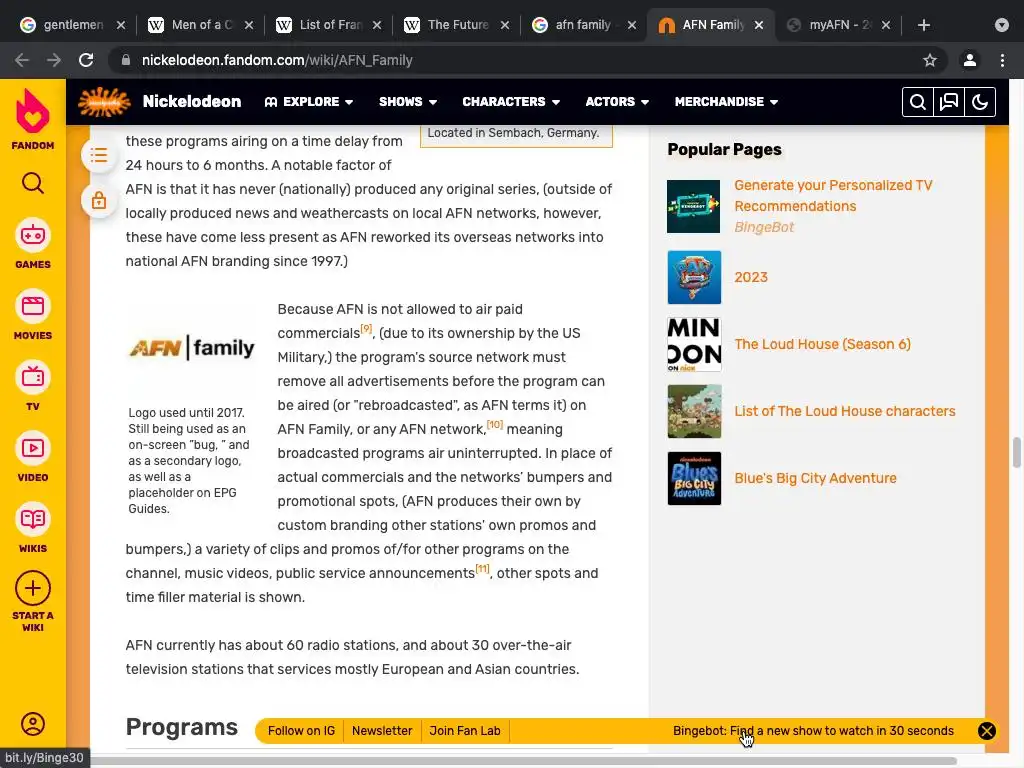Open the 2023 popular page link
The image size is (1024, 768).
click(751, 277)
